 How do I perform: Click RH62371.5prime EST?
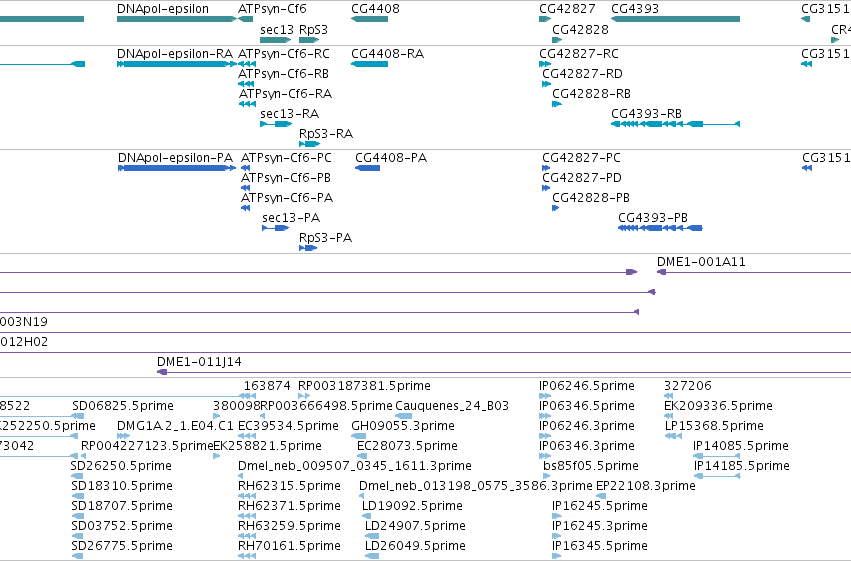(x=247, y=517)
